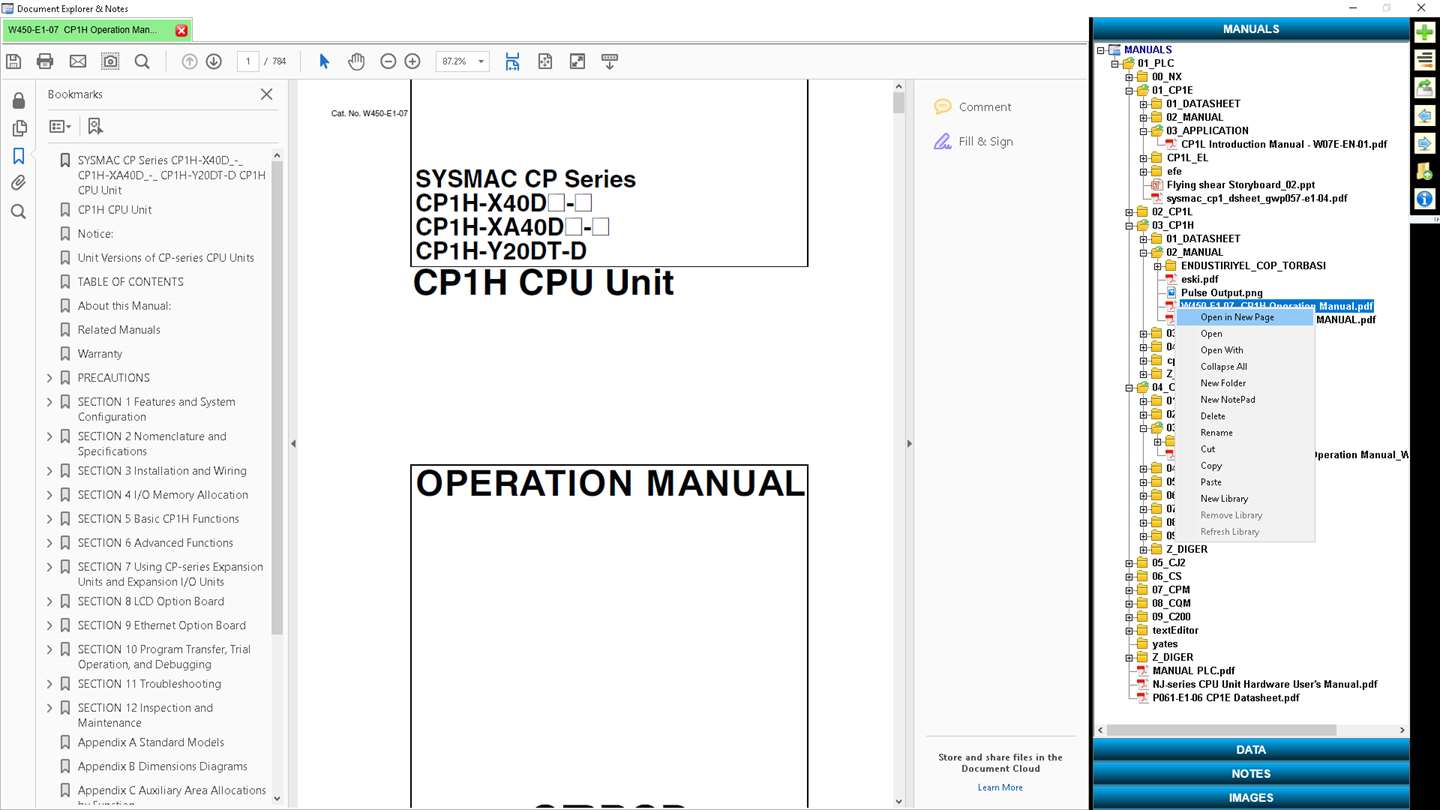Expand SECTION 8 LCD Option Board bookmark
Screen dimensions: 1440x810
(50, 601)
